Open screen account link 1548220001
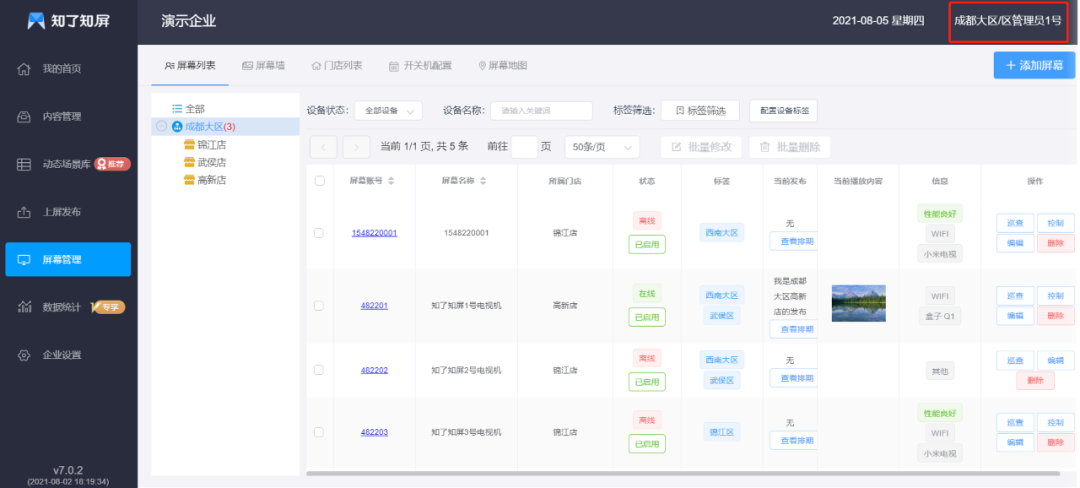Viewport: 1080px width, 488px height. (x=374, y=233)
